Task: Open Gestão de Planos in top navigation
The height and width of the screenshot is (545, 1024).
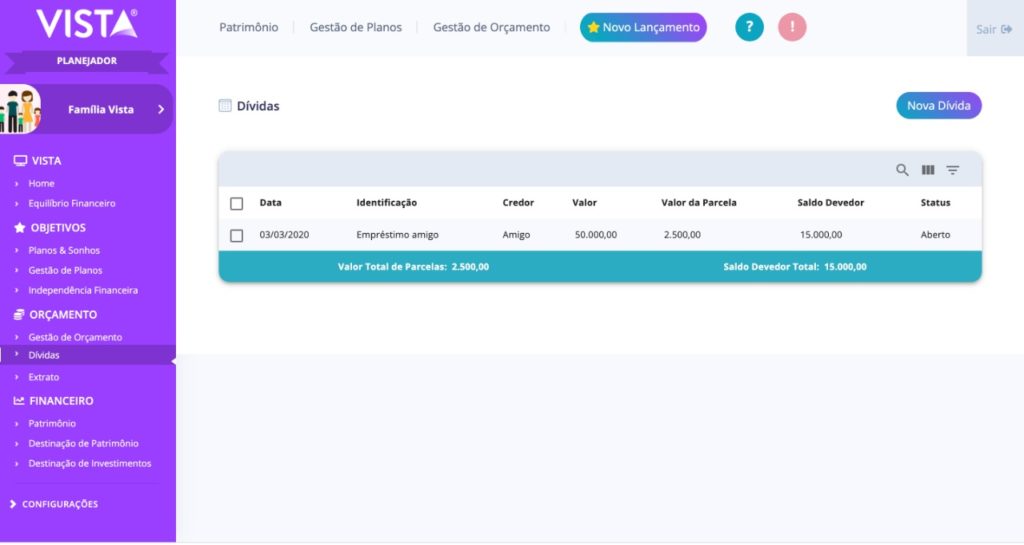Action: coord(355,28)
